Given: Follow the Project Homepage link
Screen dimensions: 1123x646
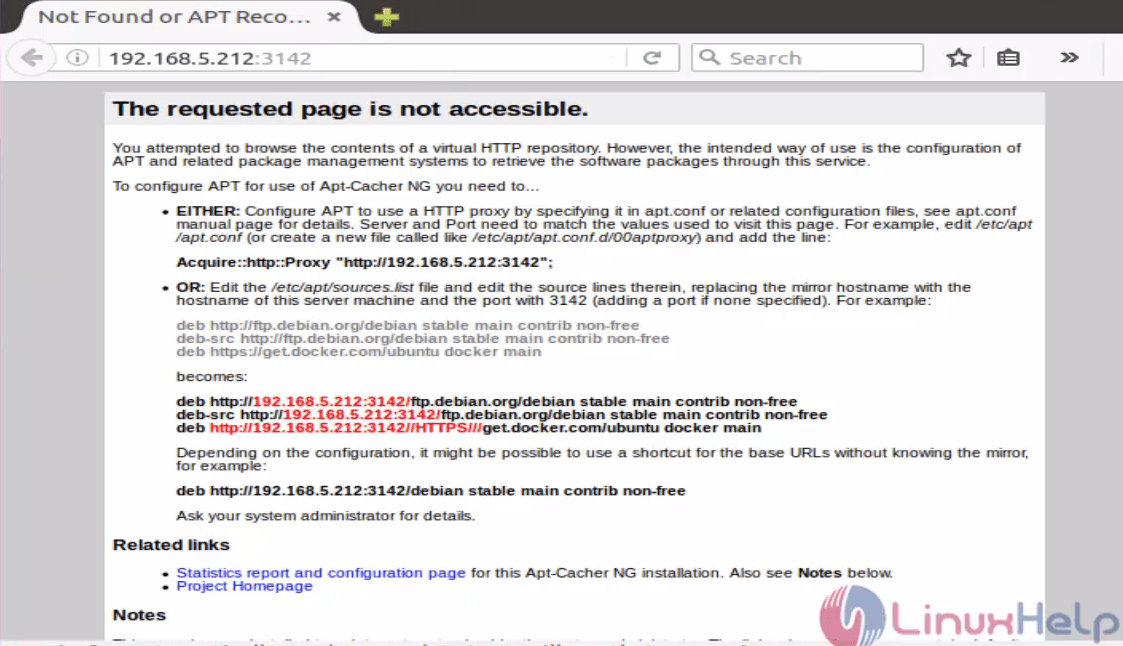Looking at the screenshot, I should [244, 586].
